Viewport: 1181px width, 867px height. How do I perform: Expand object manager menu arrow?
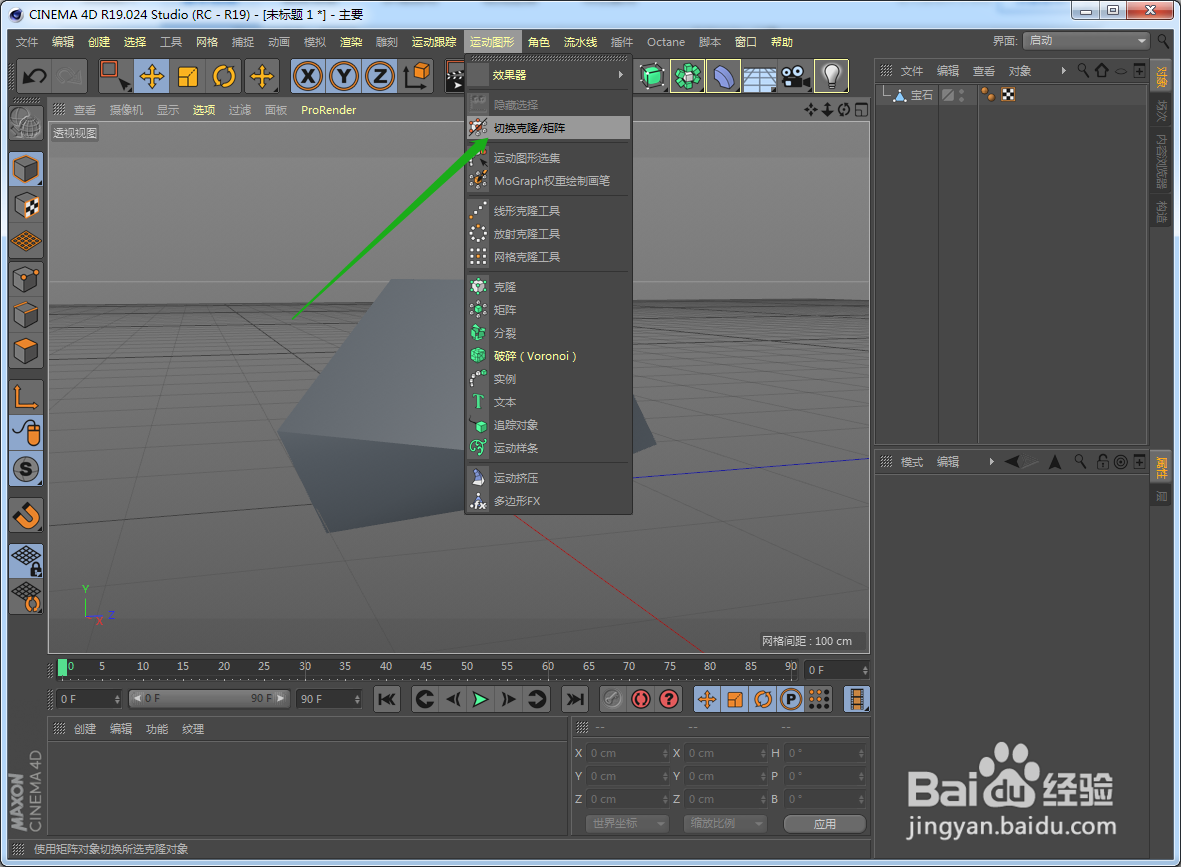pyautogui.click(x=1064, y=71)
